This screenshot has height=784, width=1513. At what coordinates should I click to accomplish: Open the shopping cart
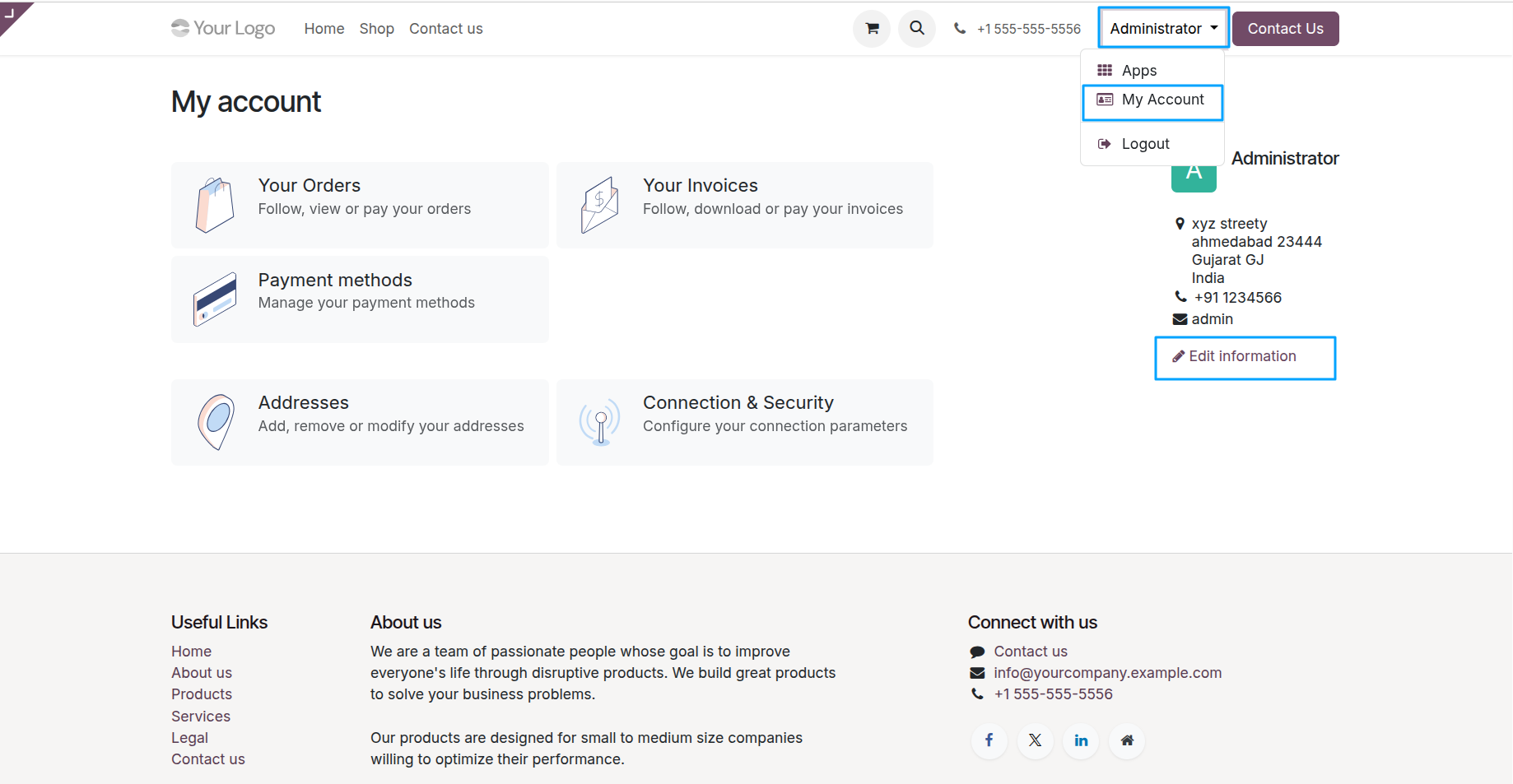pos(871,28)
